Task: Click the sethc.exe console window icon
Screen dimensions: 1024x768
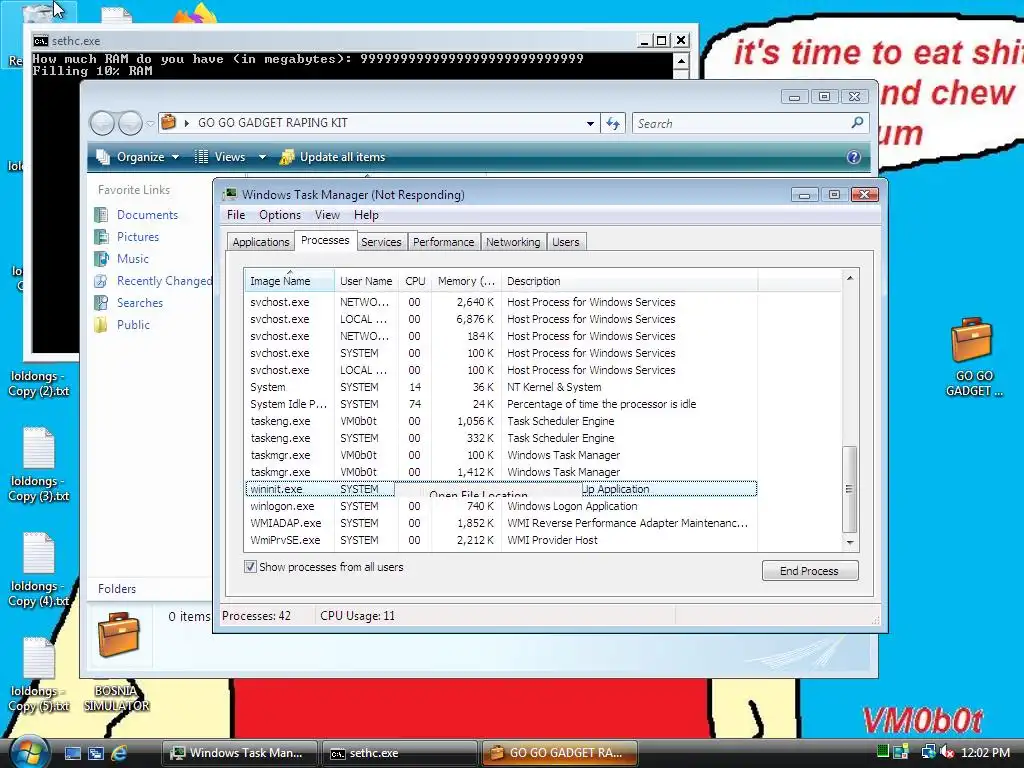Action: pos(40,41)
